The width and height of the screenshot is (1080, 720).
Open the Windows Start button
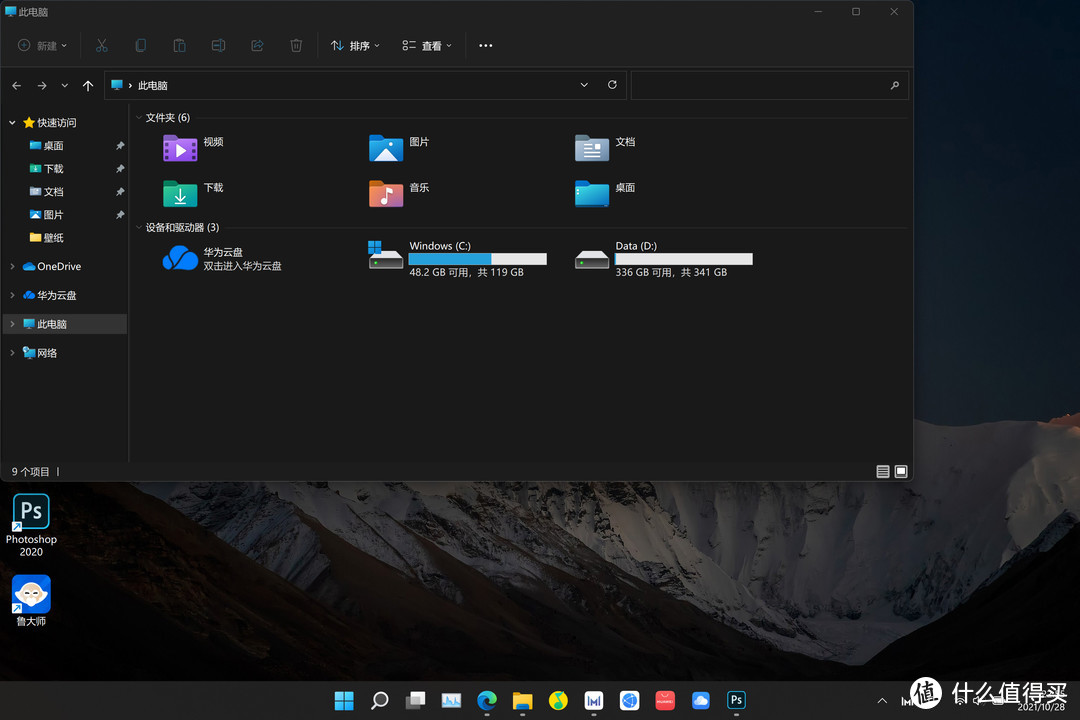coord(344,701)
